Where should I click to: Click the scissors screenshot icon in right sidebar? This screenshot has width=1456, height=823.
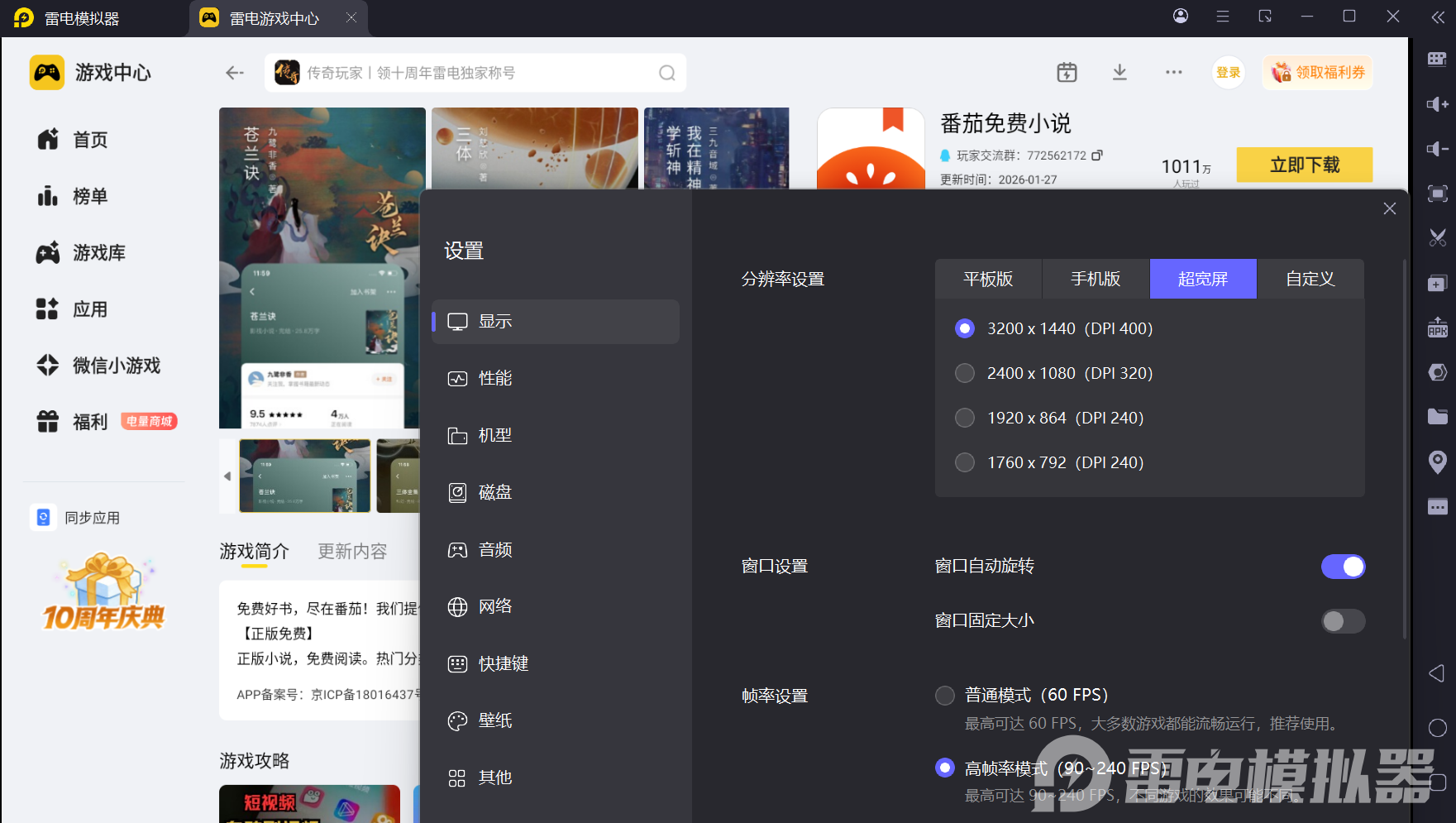point(1438,238)
